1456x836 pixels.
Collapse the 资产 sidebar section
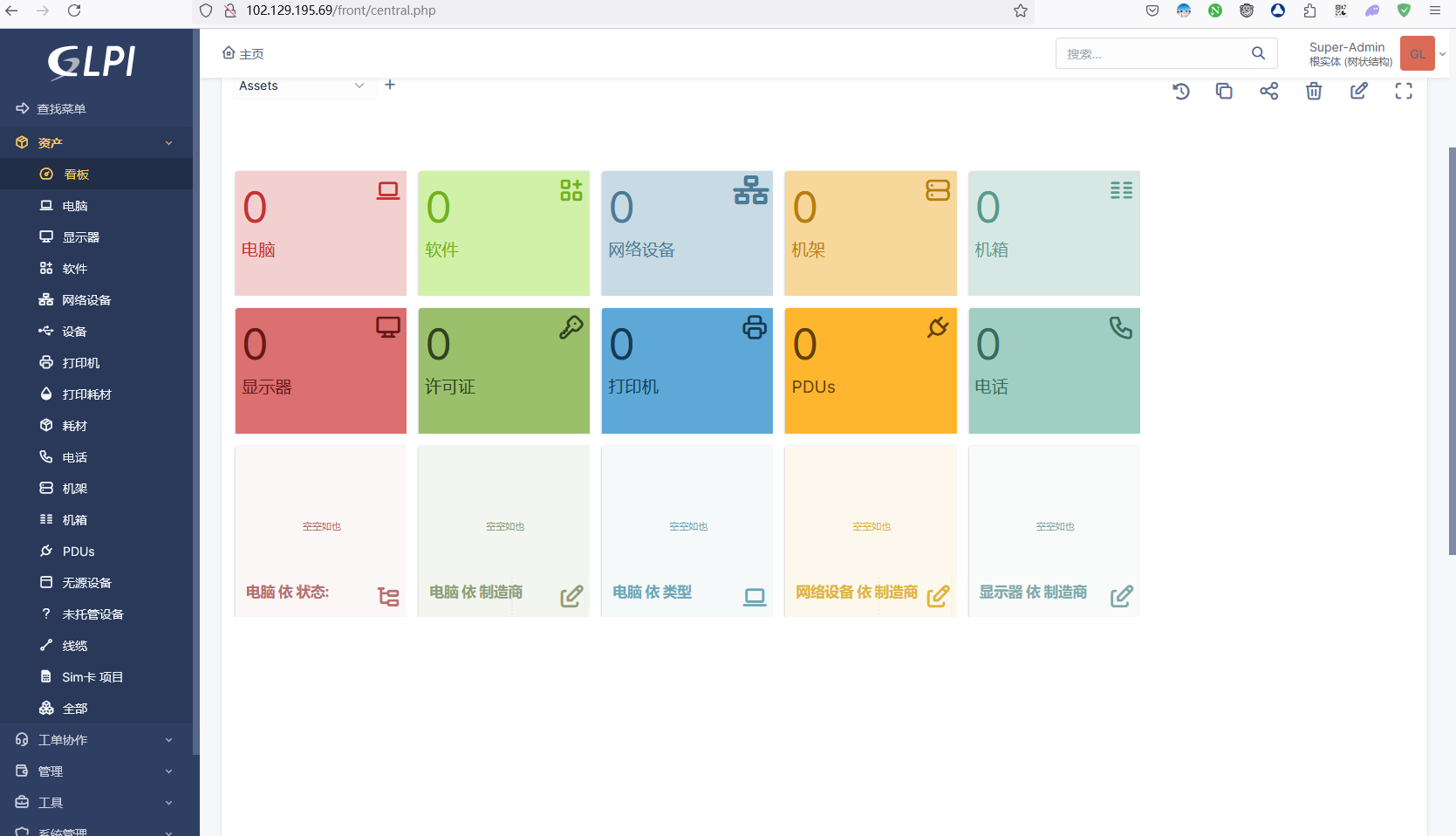(96, 142)
